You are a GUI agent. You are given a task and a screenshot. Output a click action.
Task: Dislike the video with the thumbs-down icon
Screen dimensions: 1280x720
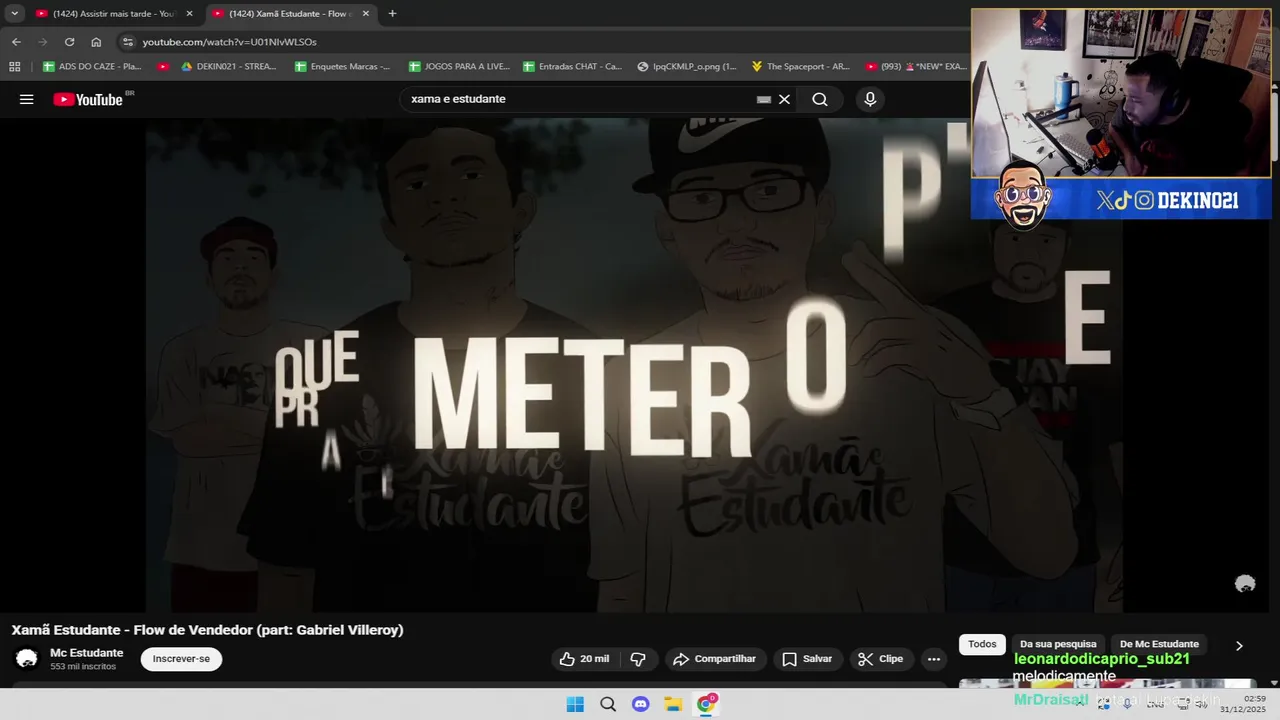point(638,659)
